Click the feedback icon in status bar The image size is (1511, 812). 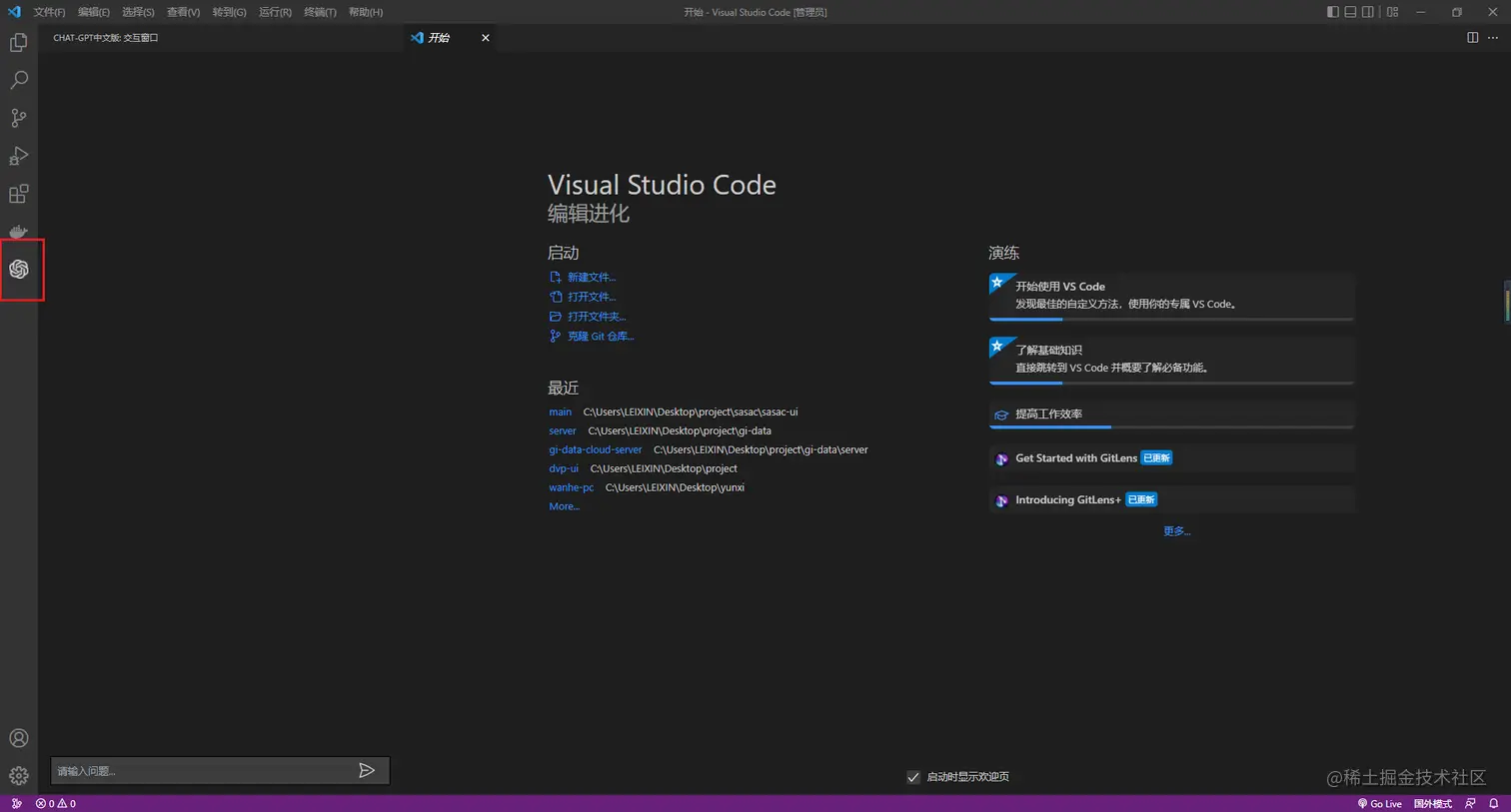tap(1470, 803)
